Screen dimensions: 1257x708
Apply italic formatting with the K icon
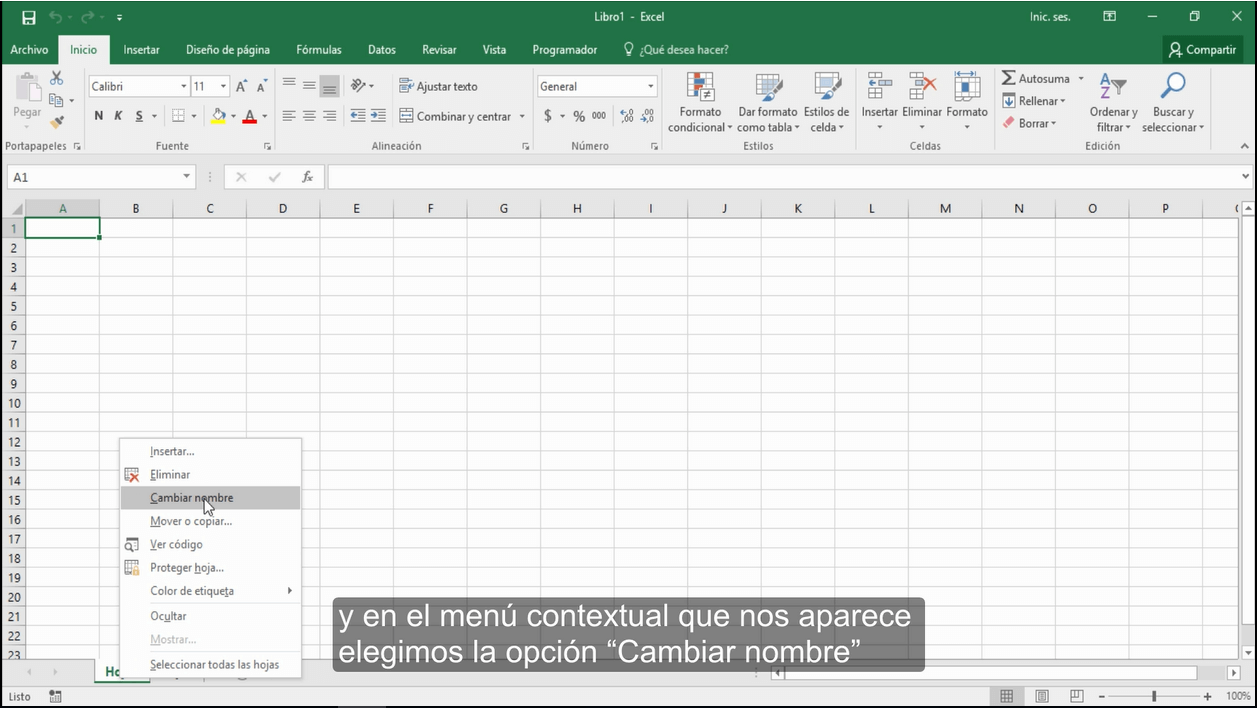[x=116, y=115]
